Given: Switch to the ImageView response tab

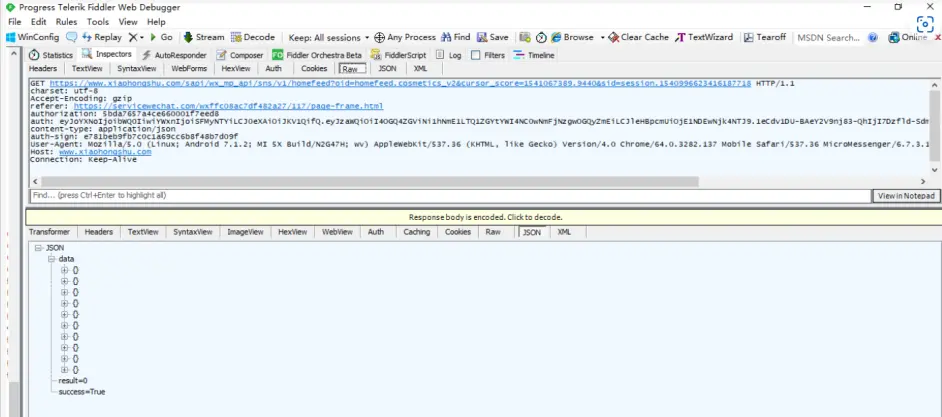Looking at the screenshot, I should (245, 232).
